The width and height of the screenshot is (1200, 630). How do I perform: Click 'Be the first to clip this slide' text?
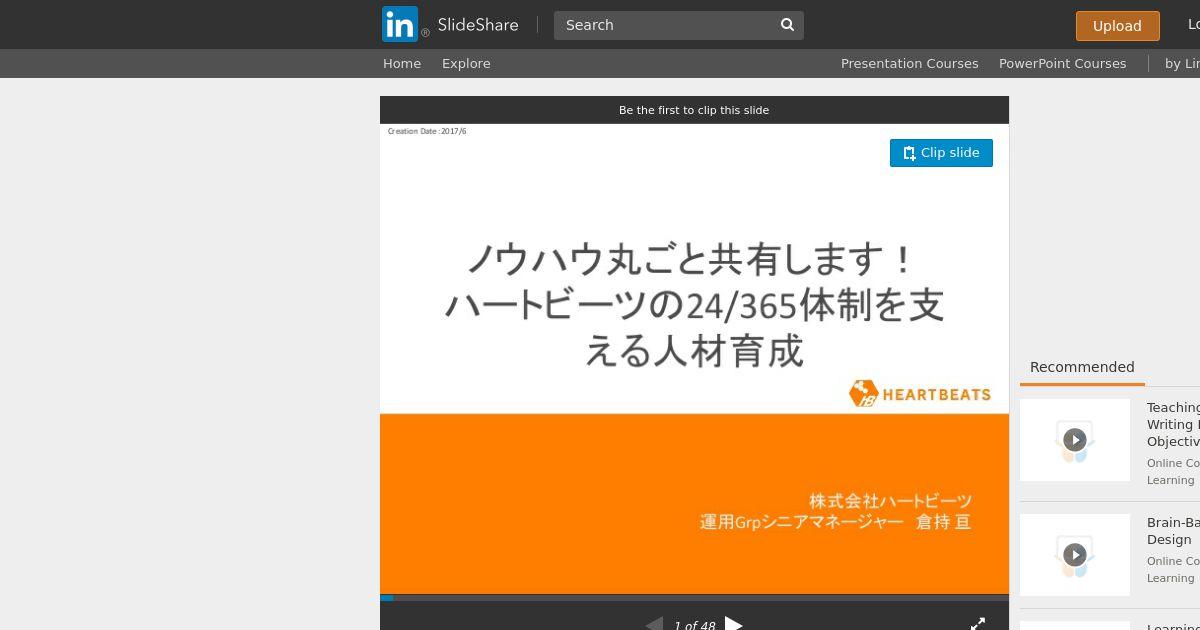694,110
